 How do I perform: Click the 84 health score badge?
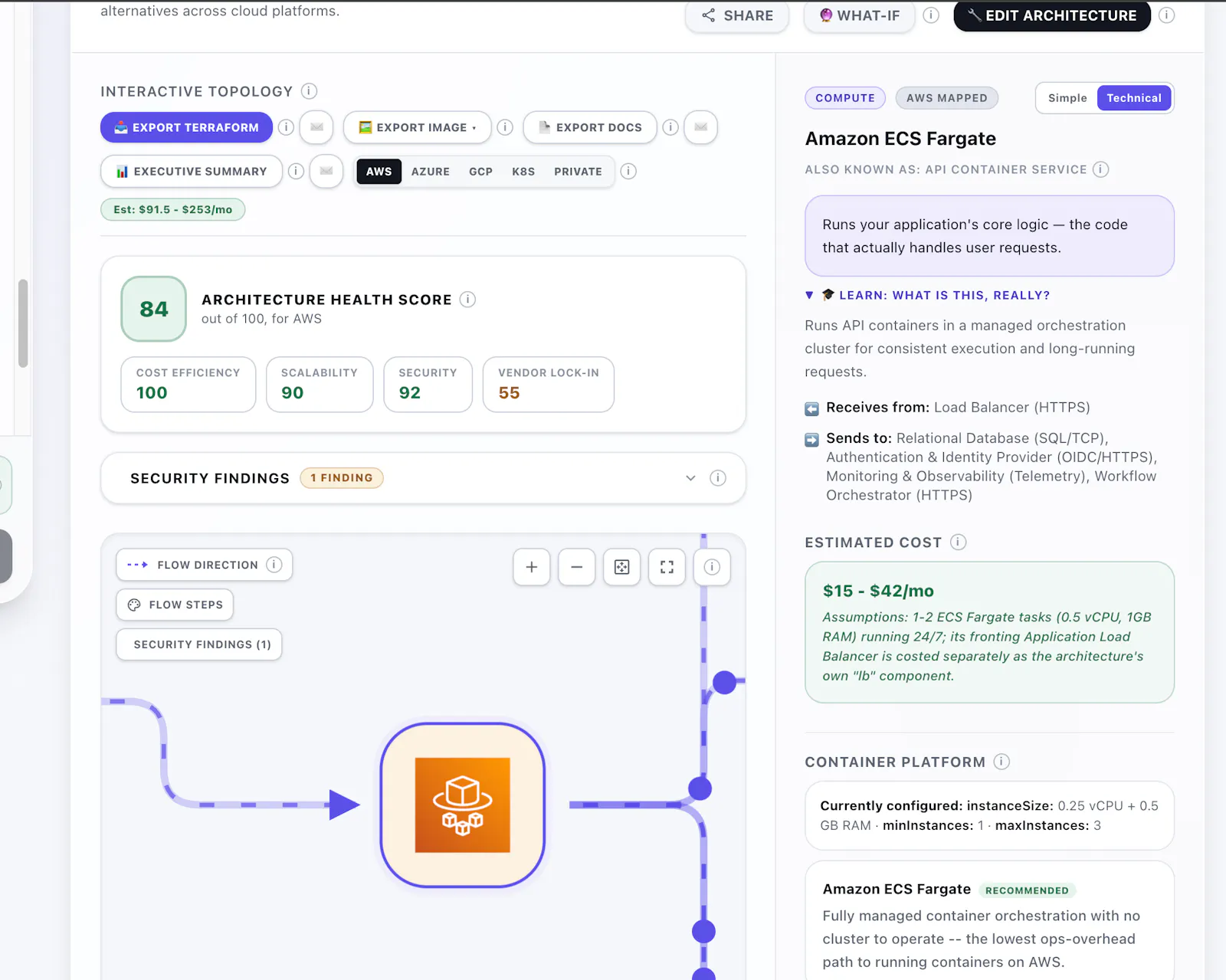pos(154,309)
